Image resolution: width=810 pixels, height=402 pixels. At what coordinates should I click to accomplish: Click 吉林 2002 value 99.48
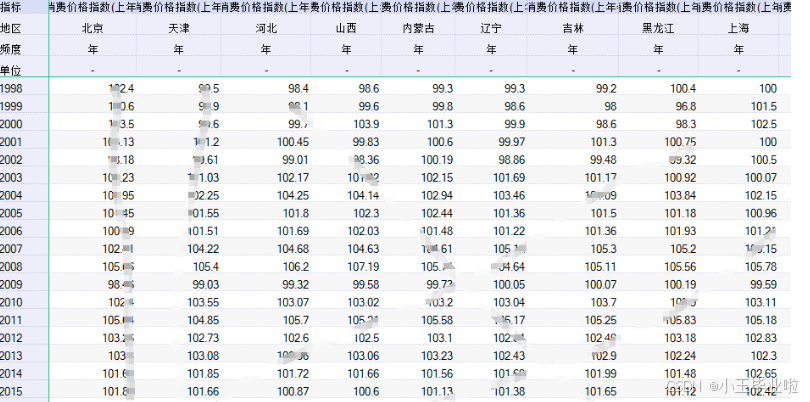point(603,160)
